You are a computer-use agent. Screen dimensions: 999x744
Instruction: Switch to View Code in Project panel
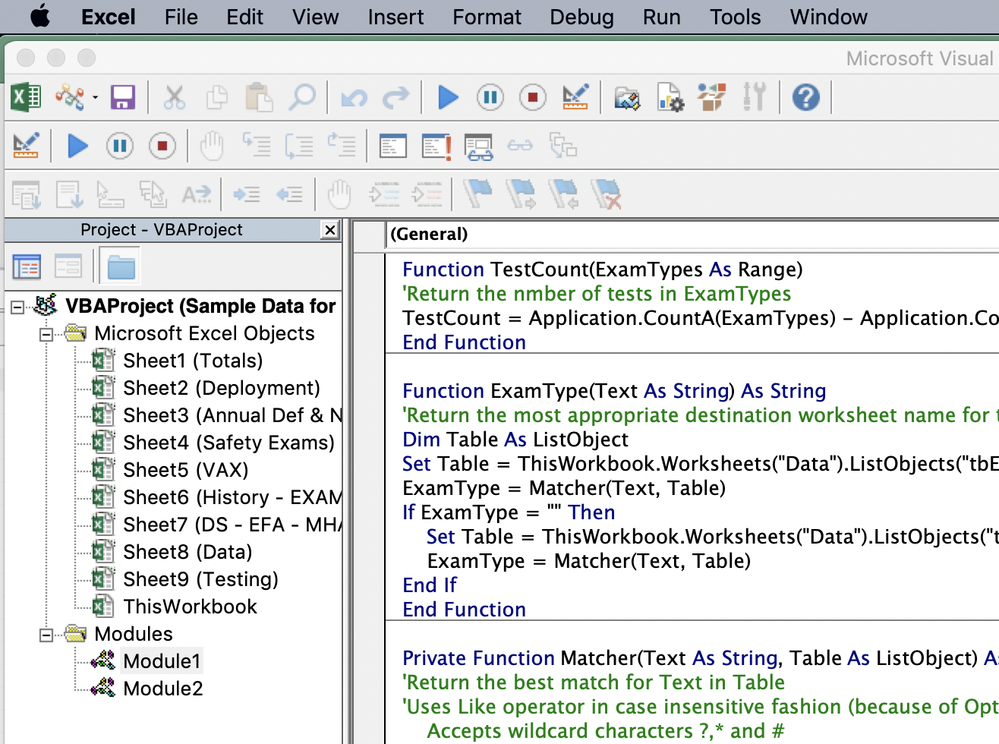coord(27,267)
